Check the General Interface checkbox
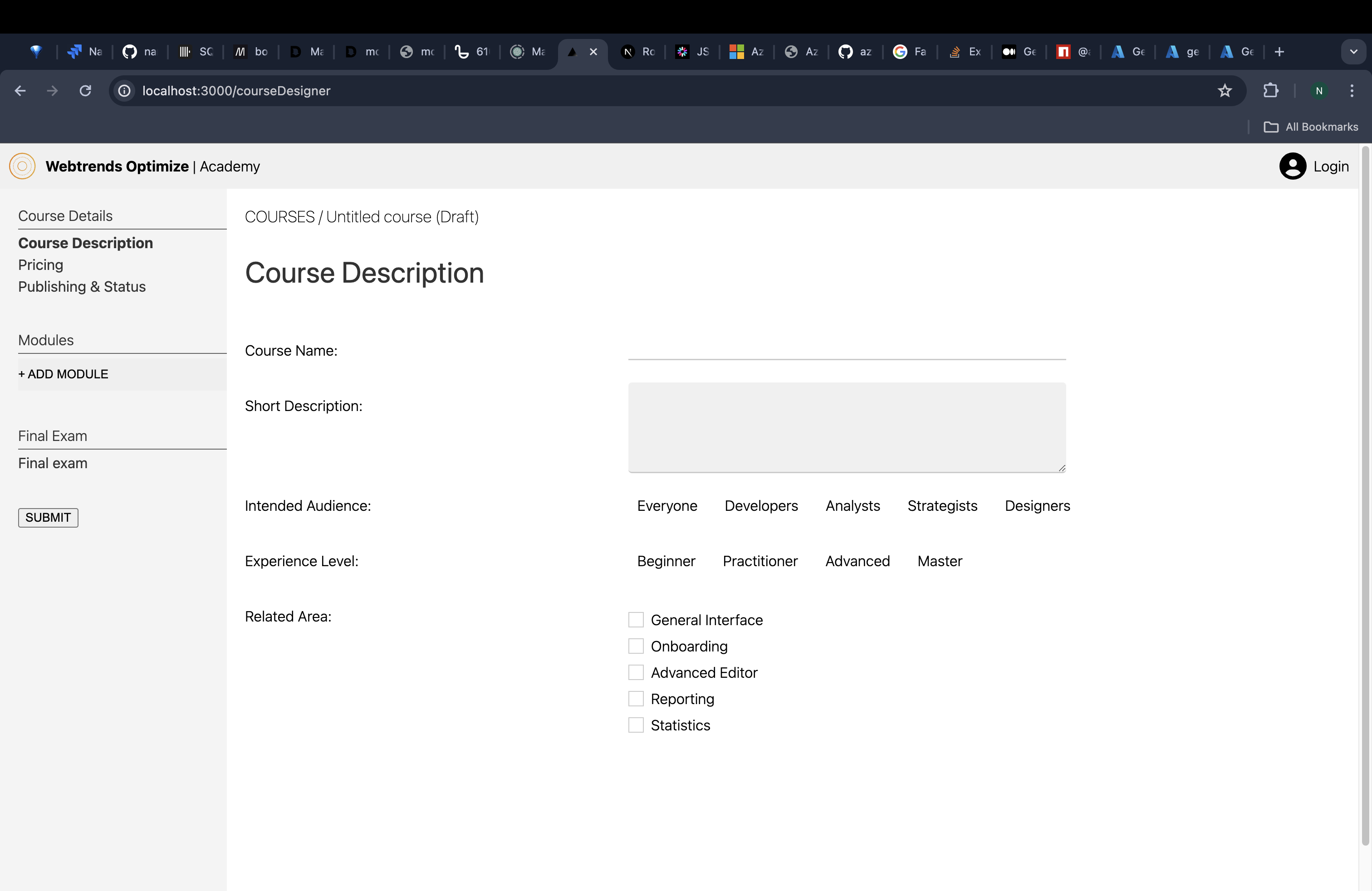1372x891 pixels. pos(636,620)
